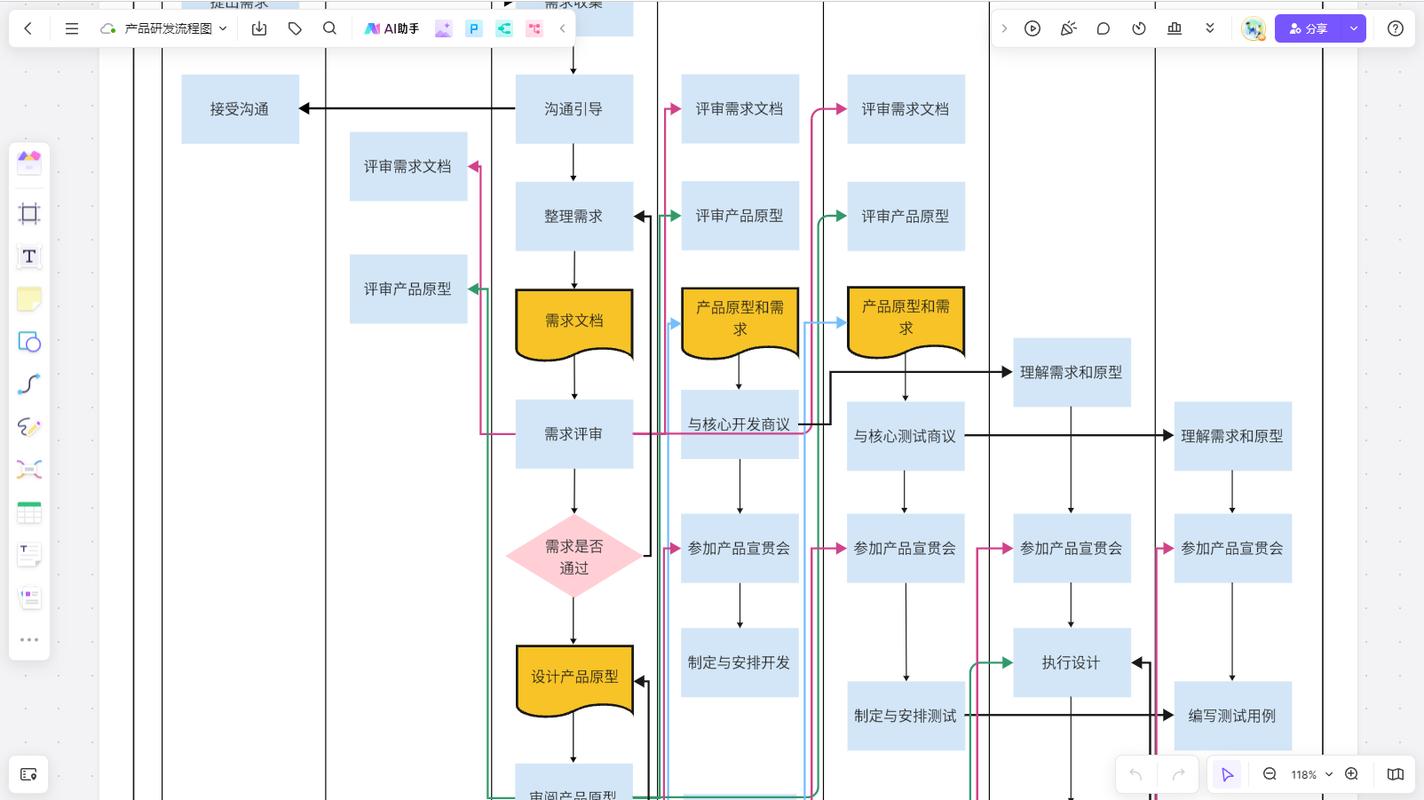1424x800 pixels.
Task: Go back using the top-left arrow
Action: 28,29
